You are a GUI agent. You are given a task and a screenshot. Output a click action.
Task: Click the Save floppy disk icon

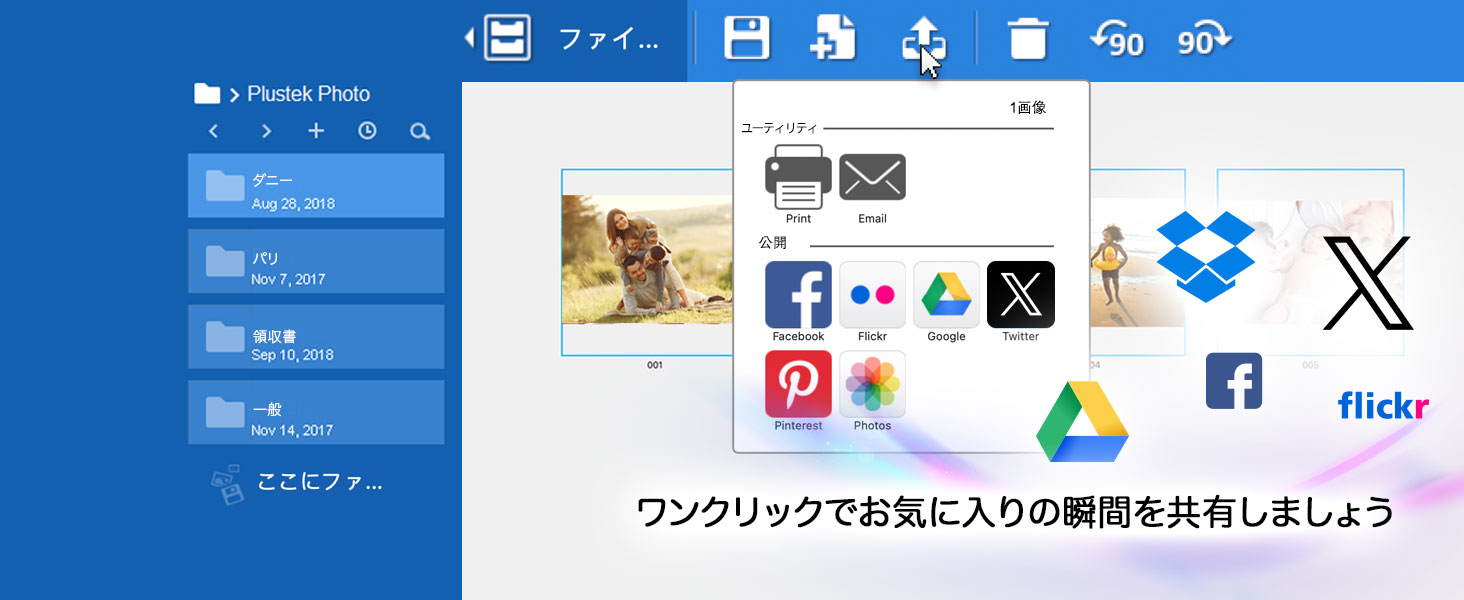746,38
